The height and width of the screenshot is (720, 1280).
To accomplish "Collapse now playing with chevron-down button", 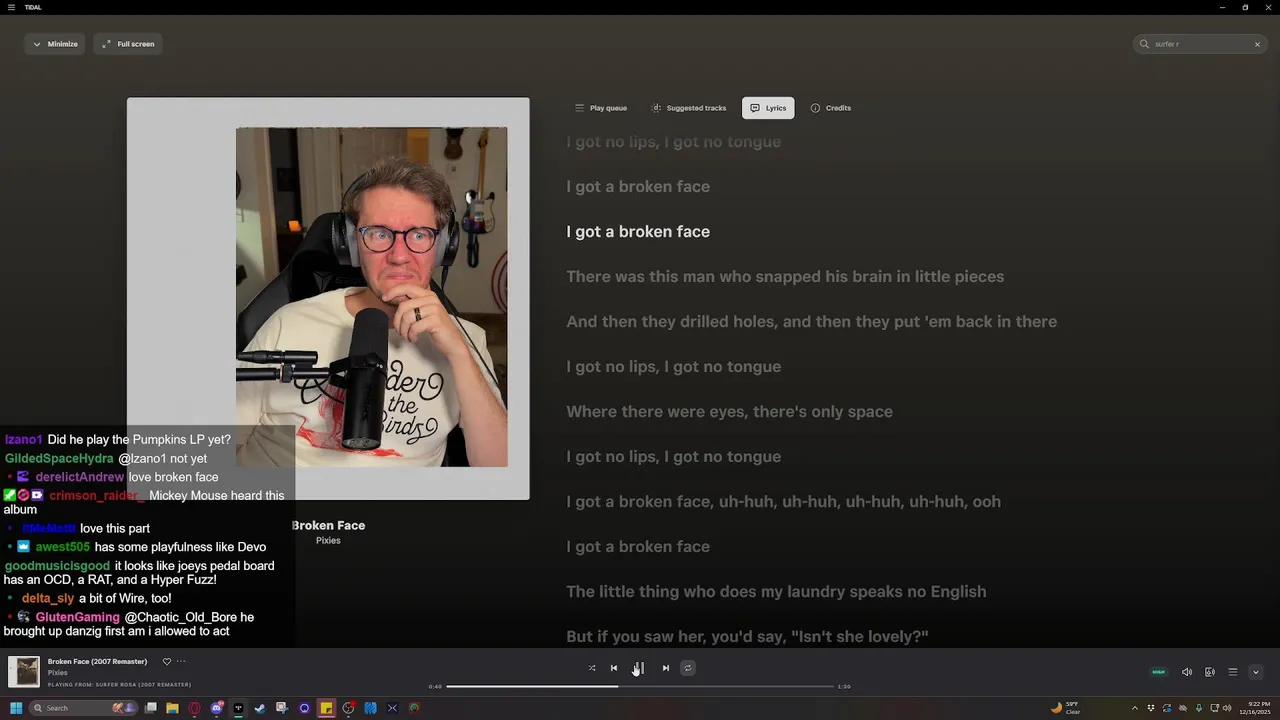I will point(1256,672).
